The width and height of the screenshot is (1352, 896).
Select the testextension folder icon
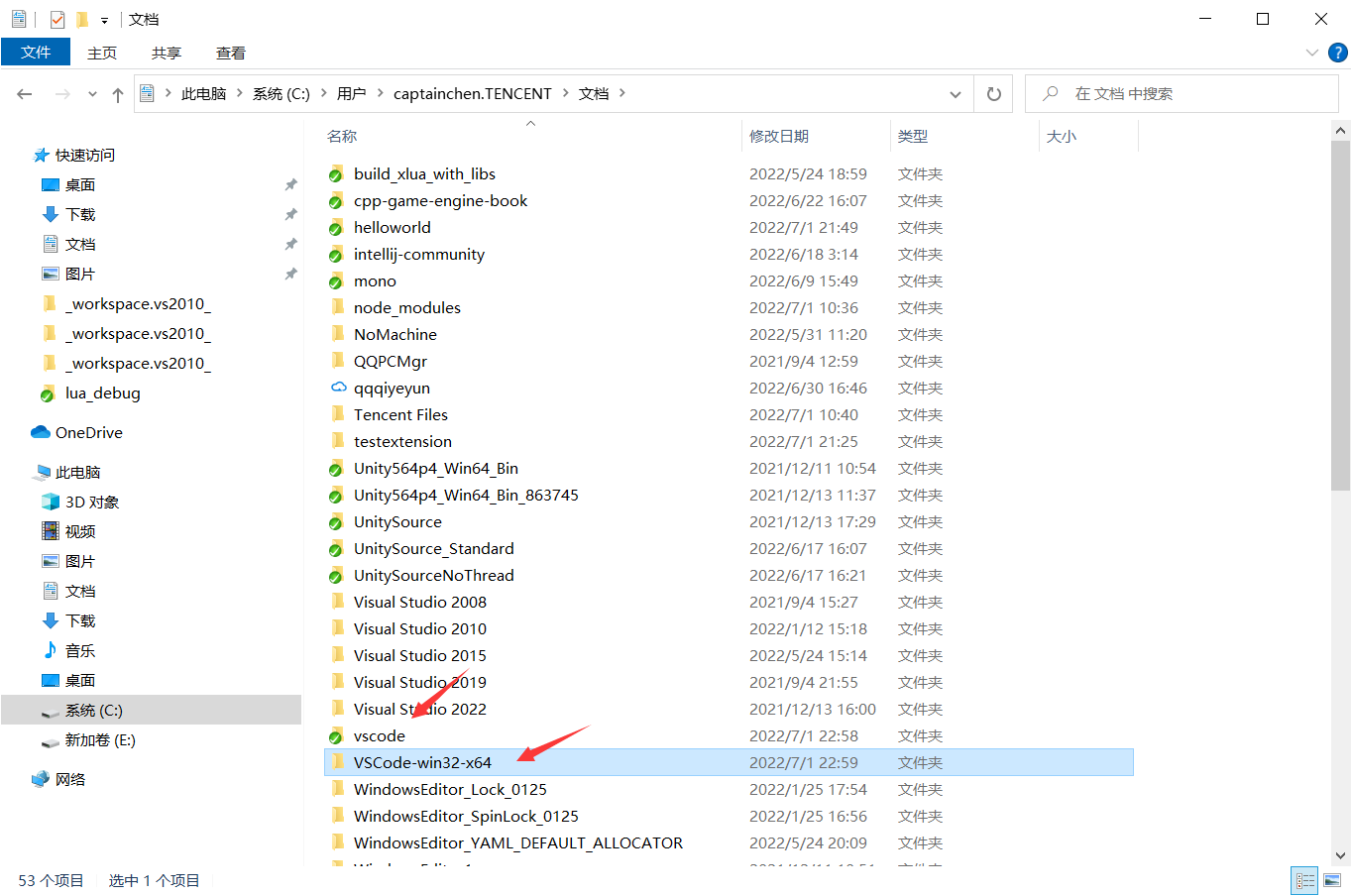point(338,441)
